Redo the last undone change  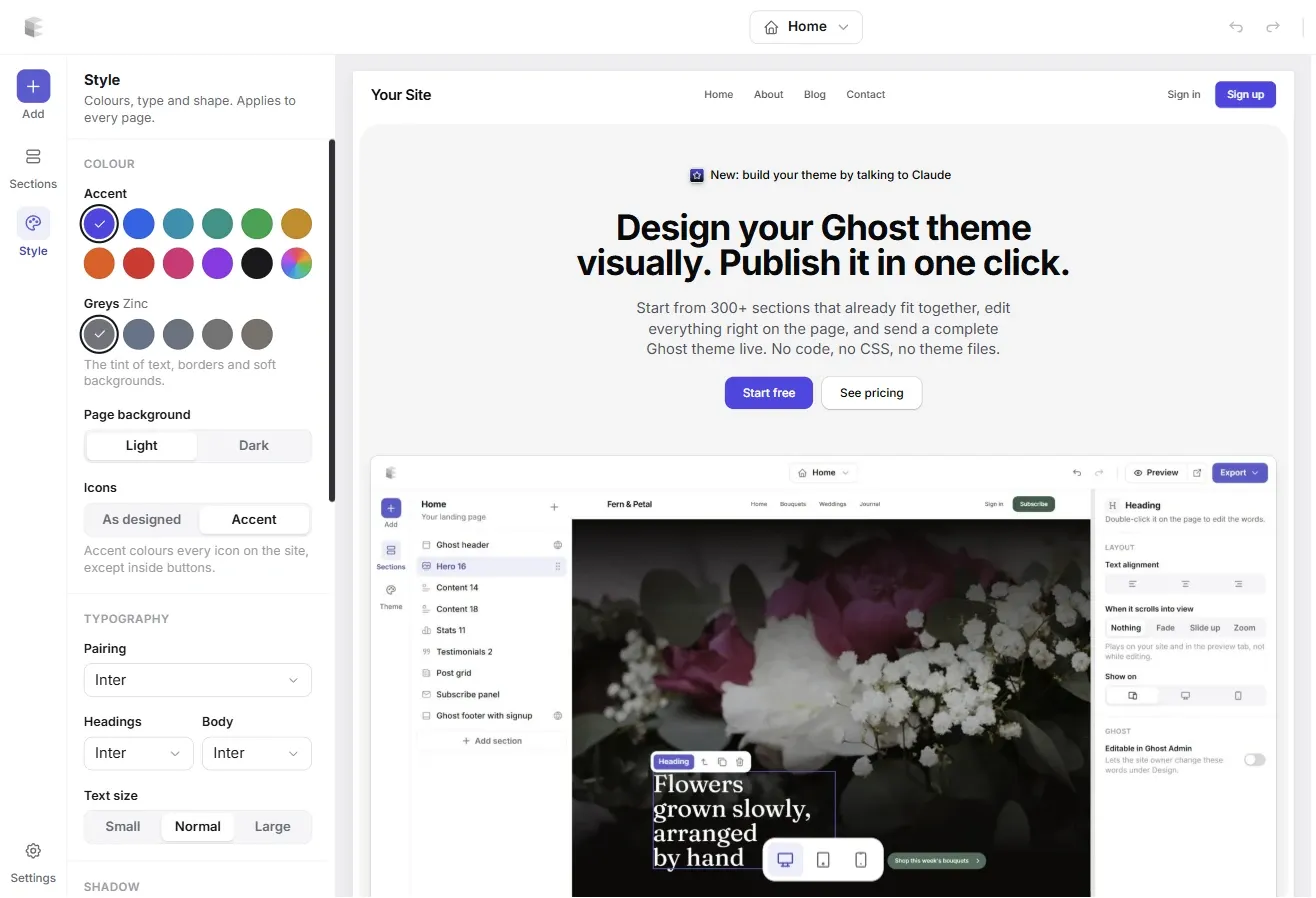1273,27
